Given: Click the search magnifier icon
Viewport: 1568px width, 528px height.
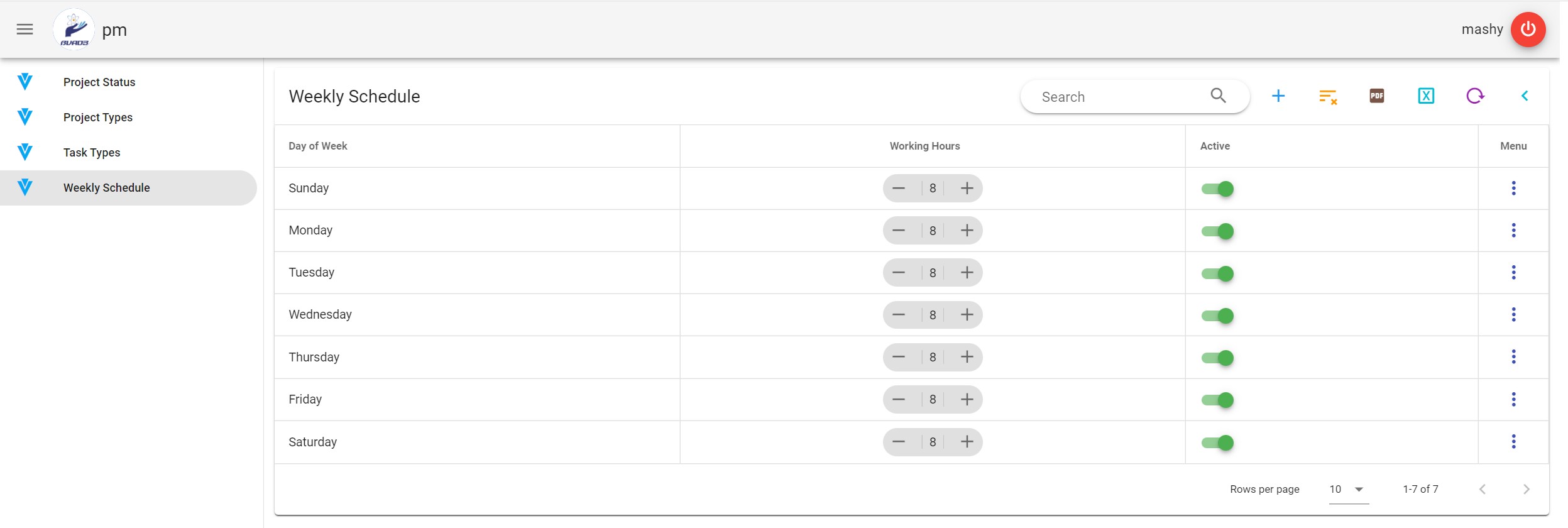Looking at the screenshot, I should [1218, 96].
